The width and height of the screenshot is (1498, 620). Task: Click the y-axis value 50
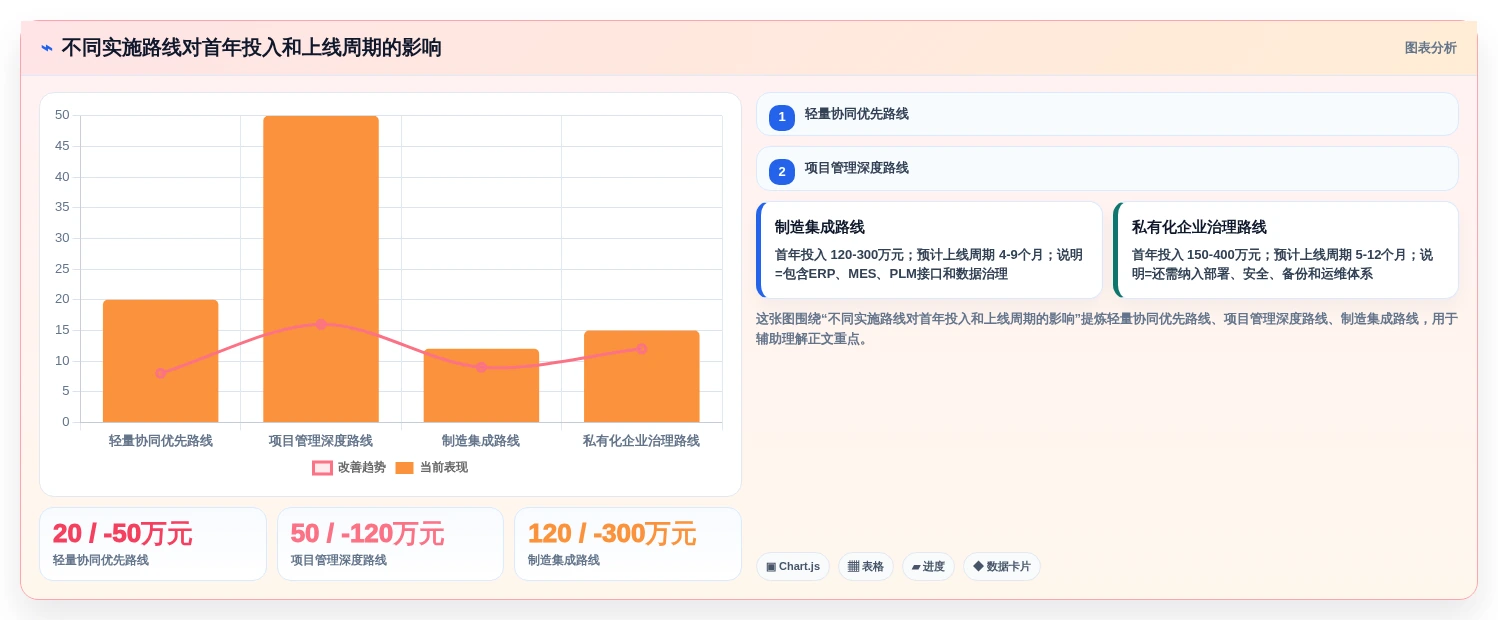point(62,115)
